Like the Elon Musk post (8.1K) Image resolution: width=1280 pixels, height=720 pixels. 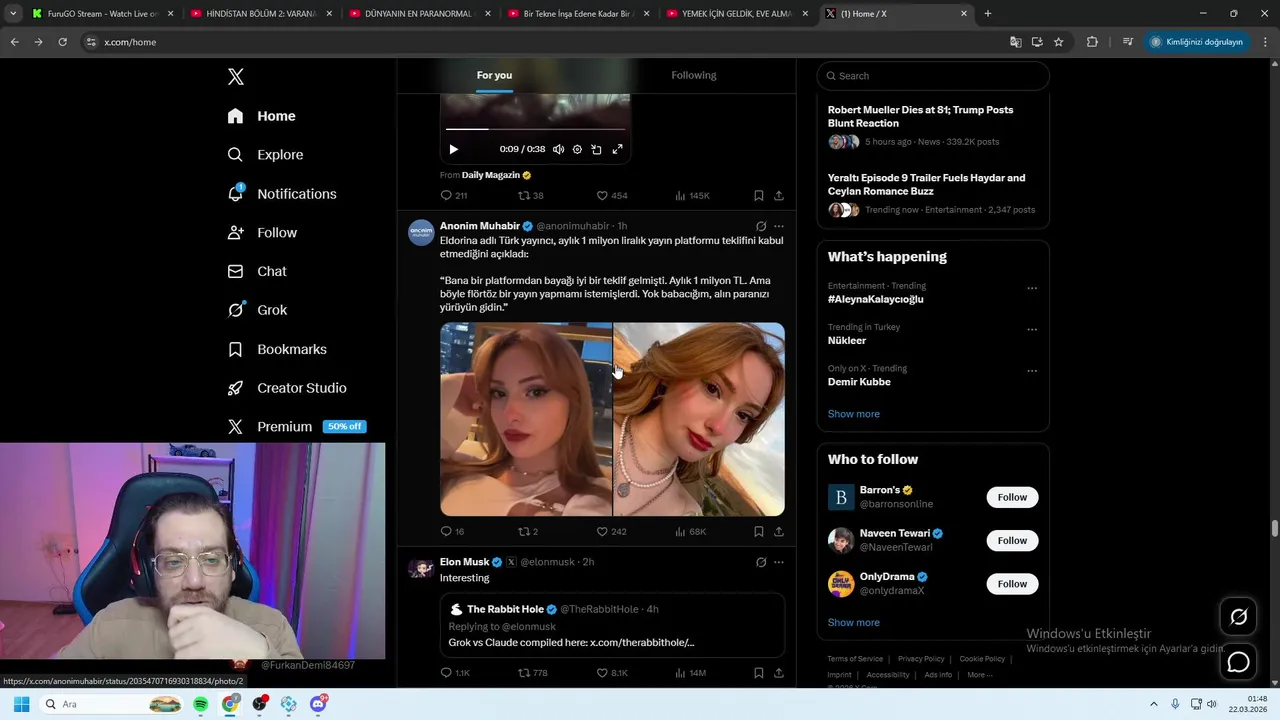pyautogui.click(x=612, y=673)
